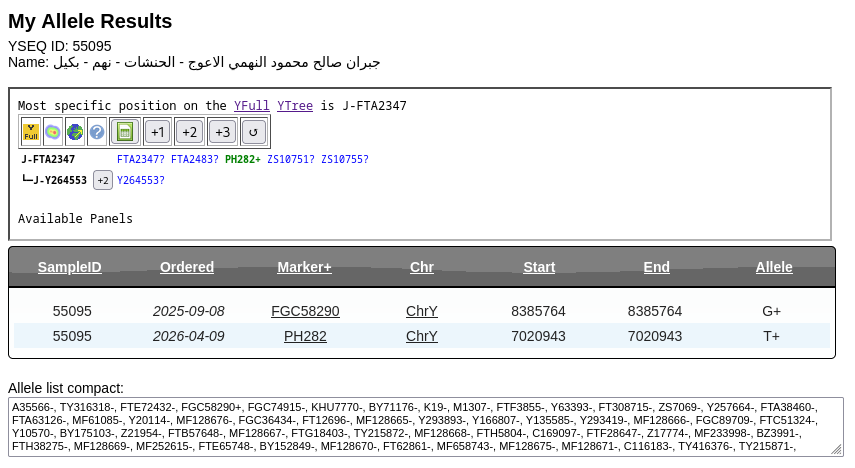
Task: Sort table by Marker+ column
Action: coord(304,267)
